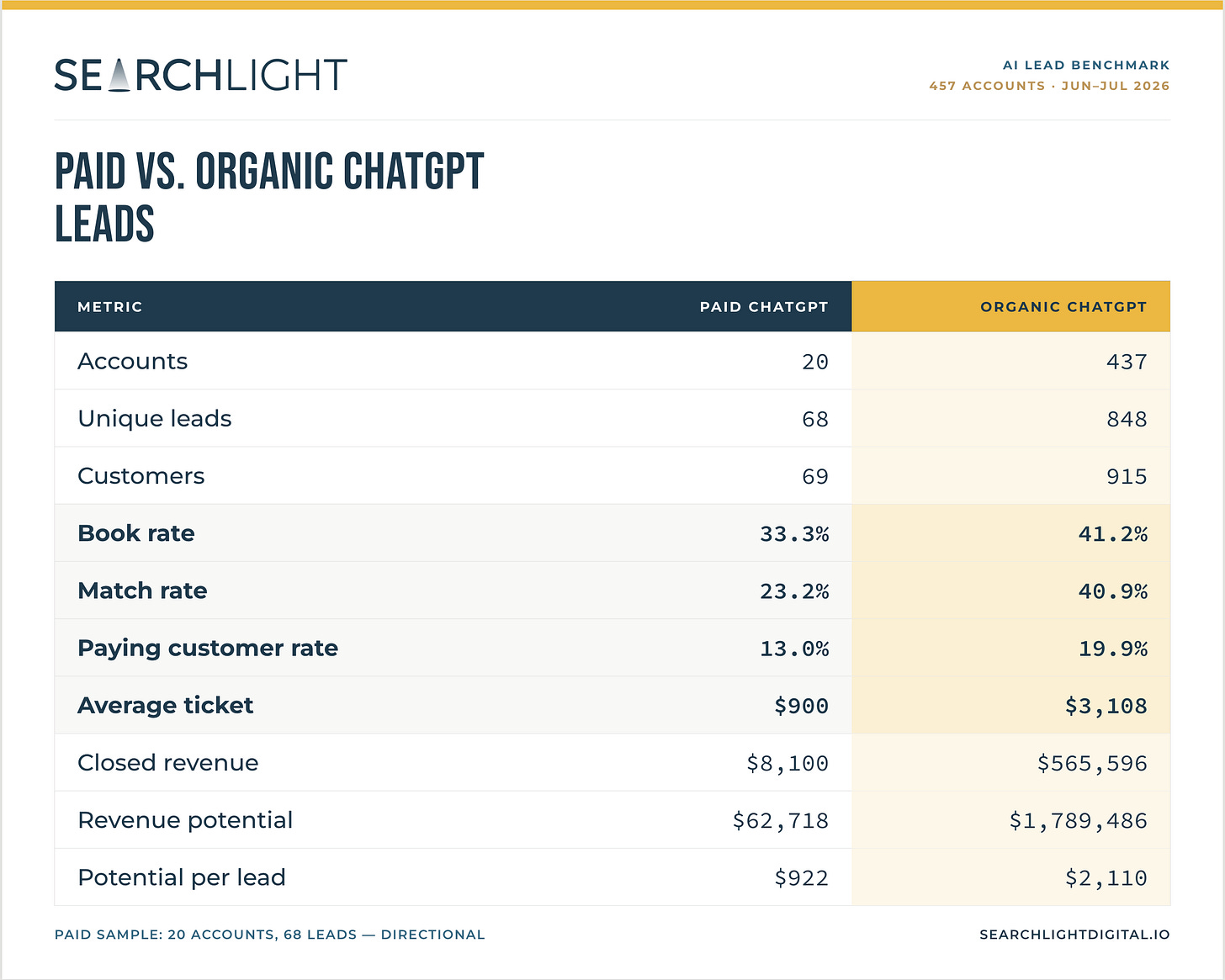Select the Metric column header

pos(110,307)
